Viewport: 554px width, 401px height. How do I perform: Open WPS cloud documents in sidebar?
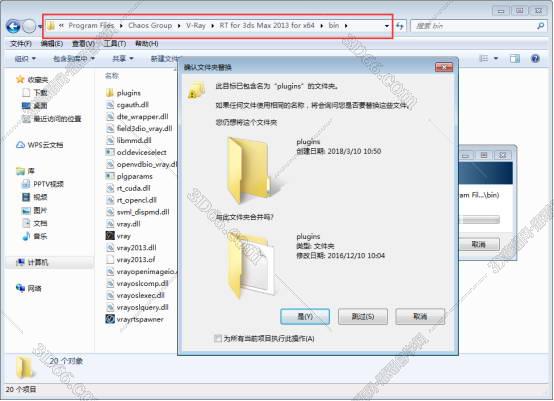coord(40,145)
